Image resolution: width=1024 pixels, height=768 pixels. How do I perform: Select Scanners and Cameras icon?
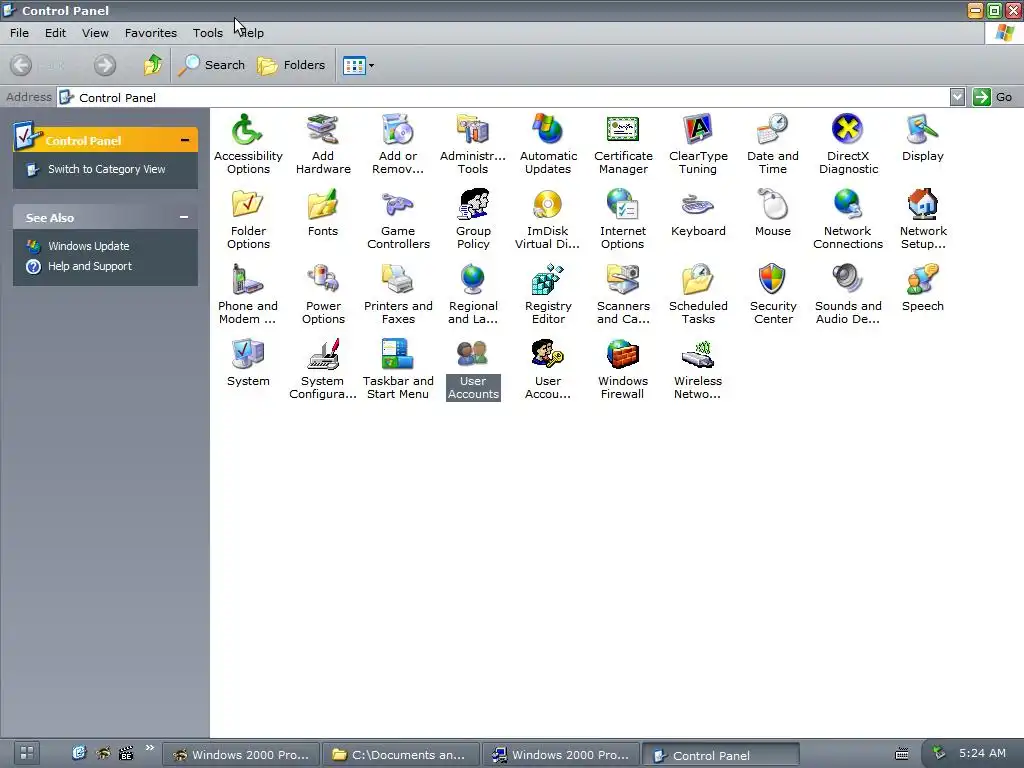(623, 294)
